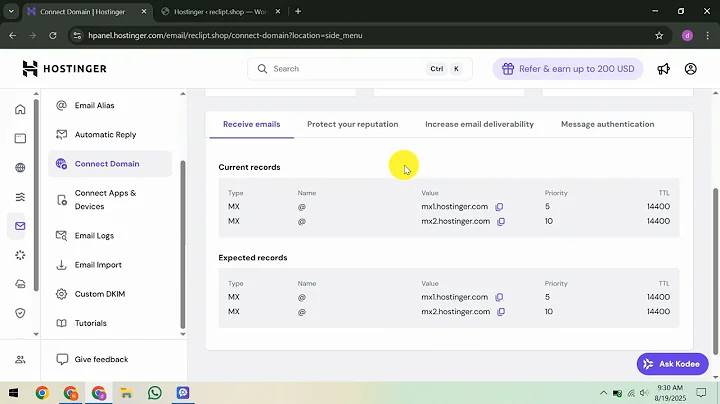720x404 pixels.
Task: Open Chrome tab search dropdown
Action: point(11,11)
